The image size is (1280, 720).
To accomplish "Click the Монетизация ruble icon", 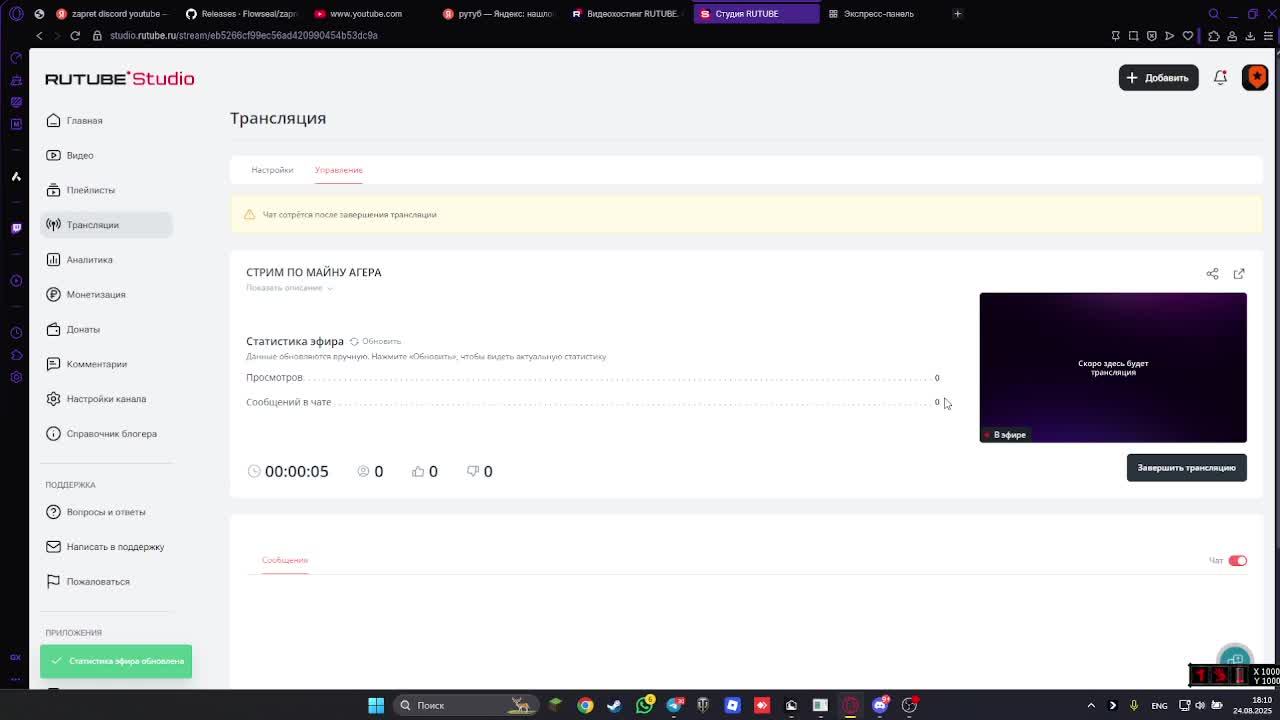I will [x=53, y=294].
